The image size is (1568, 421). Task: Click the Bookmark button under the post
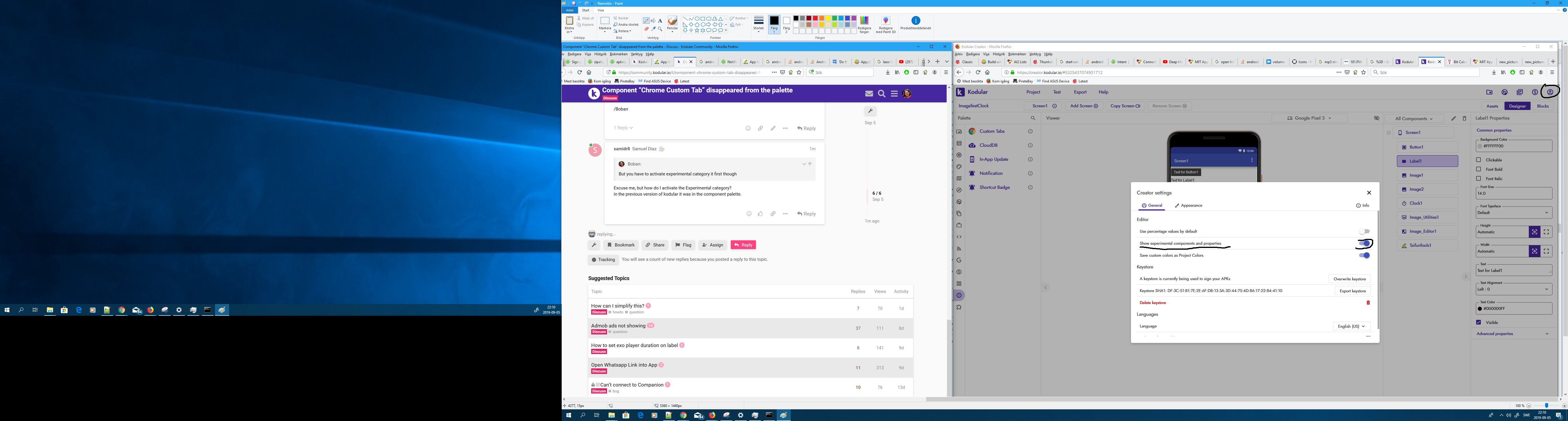click(620, 245)
